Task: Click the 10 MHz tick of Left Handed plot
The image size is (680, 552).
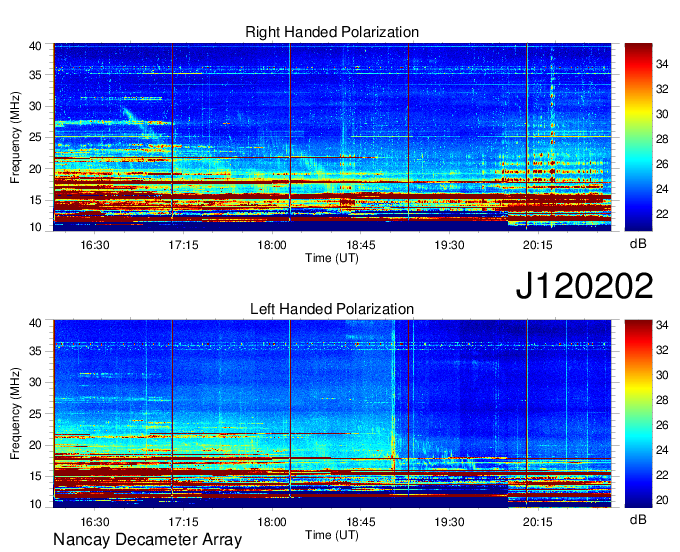Action: [x=35, y=504]
